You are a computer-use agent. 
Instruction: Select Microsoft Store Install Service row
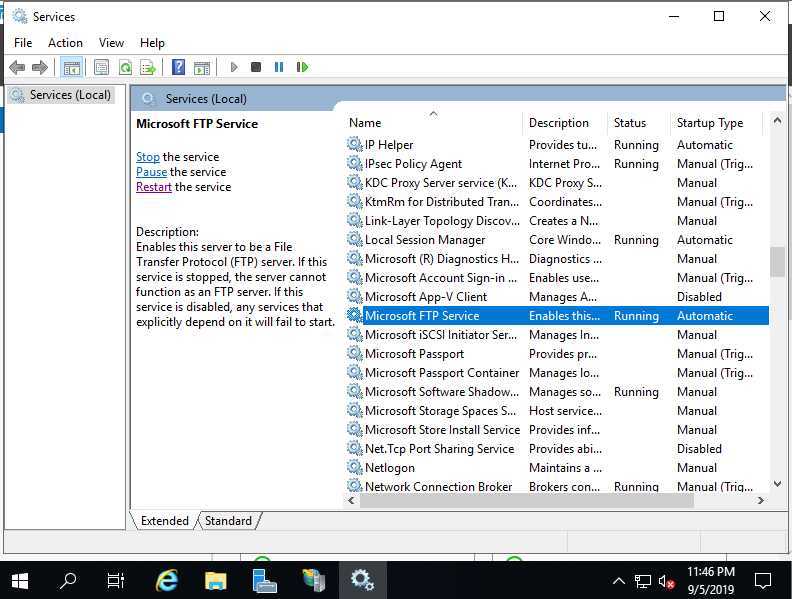pos(558,430)
